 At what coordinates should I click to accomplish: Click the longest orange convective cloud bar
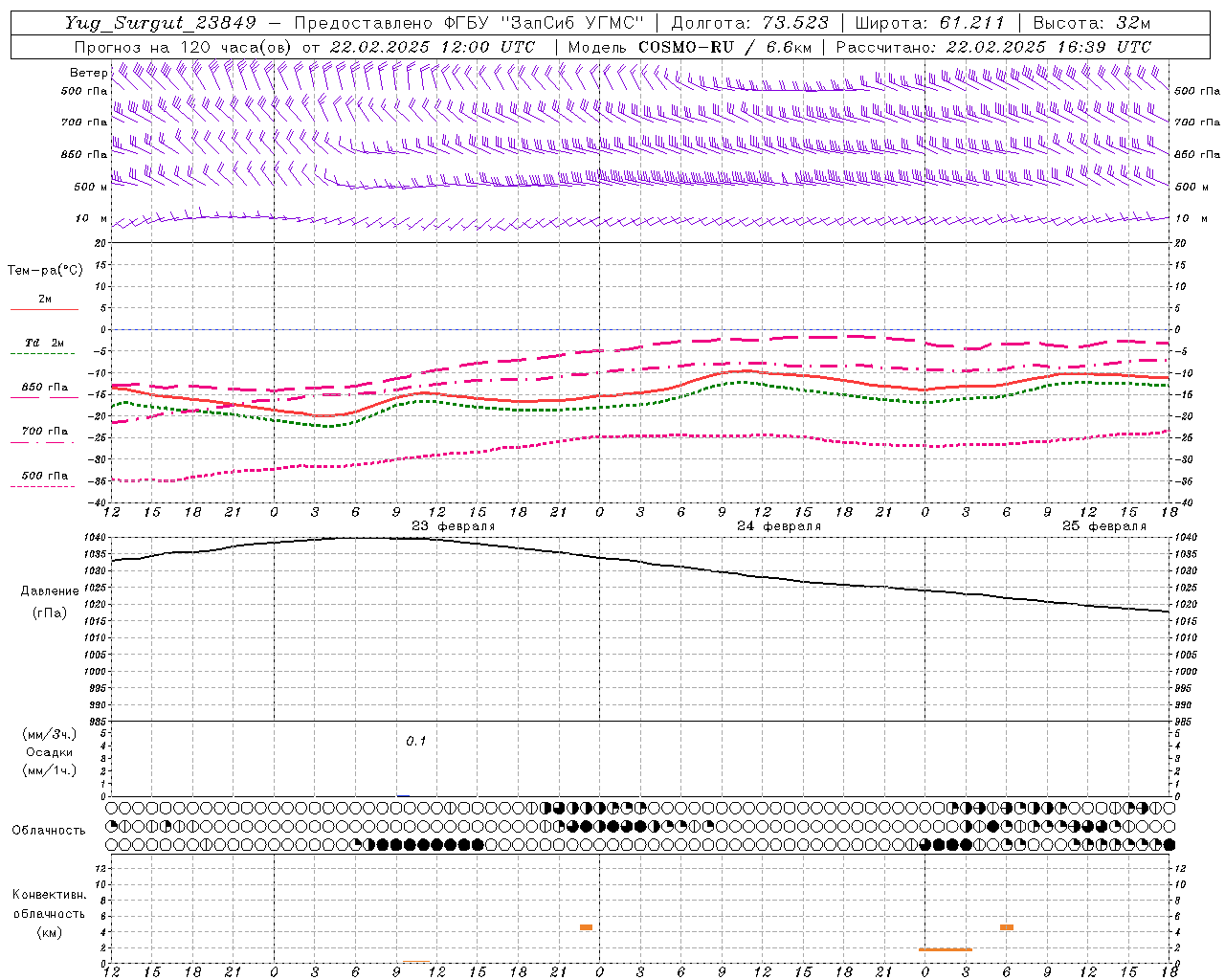click(946, 949)
